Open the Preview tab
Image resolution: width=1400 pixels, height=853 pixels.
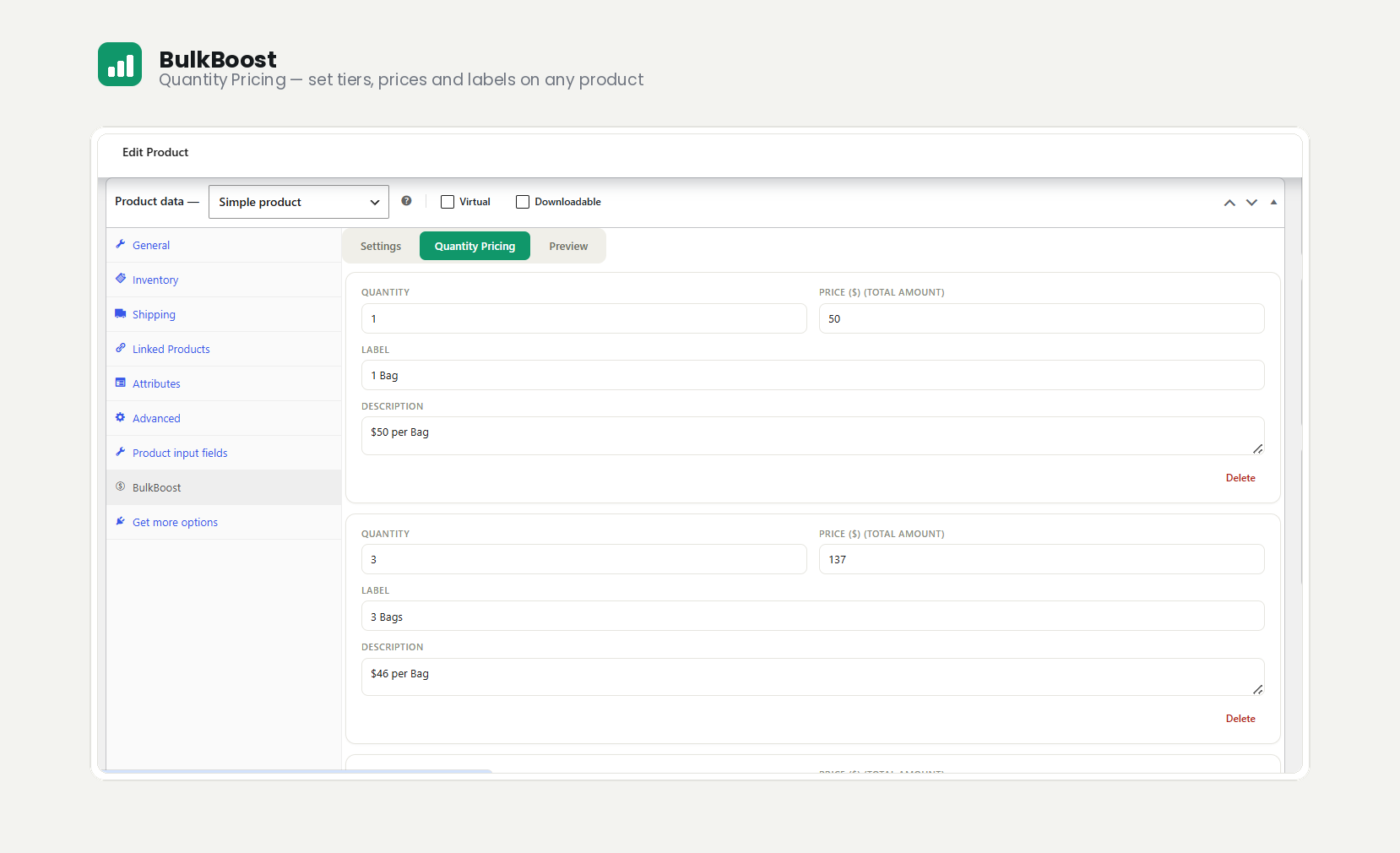pyautogui.click(x=568, y=246)
